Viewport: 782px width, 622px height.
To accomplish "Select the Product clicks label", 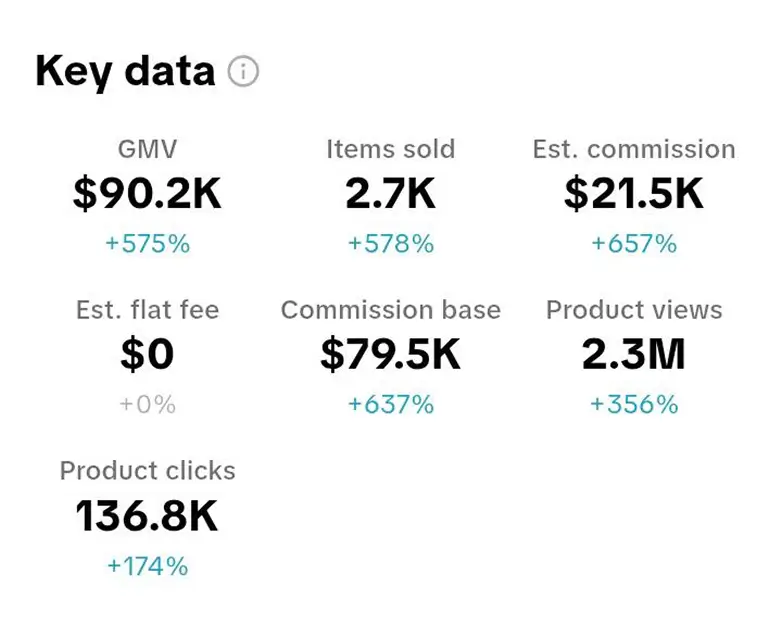I will (147, 471).
